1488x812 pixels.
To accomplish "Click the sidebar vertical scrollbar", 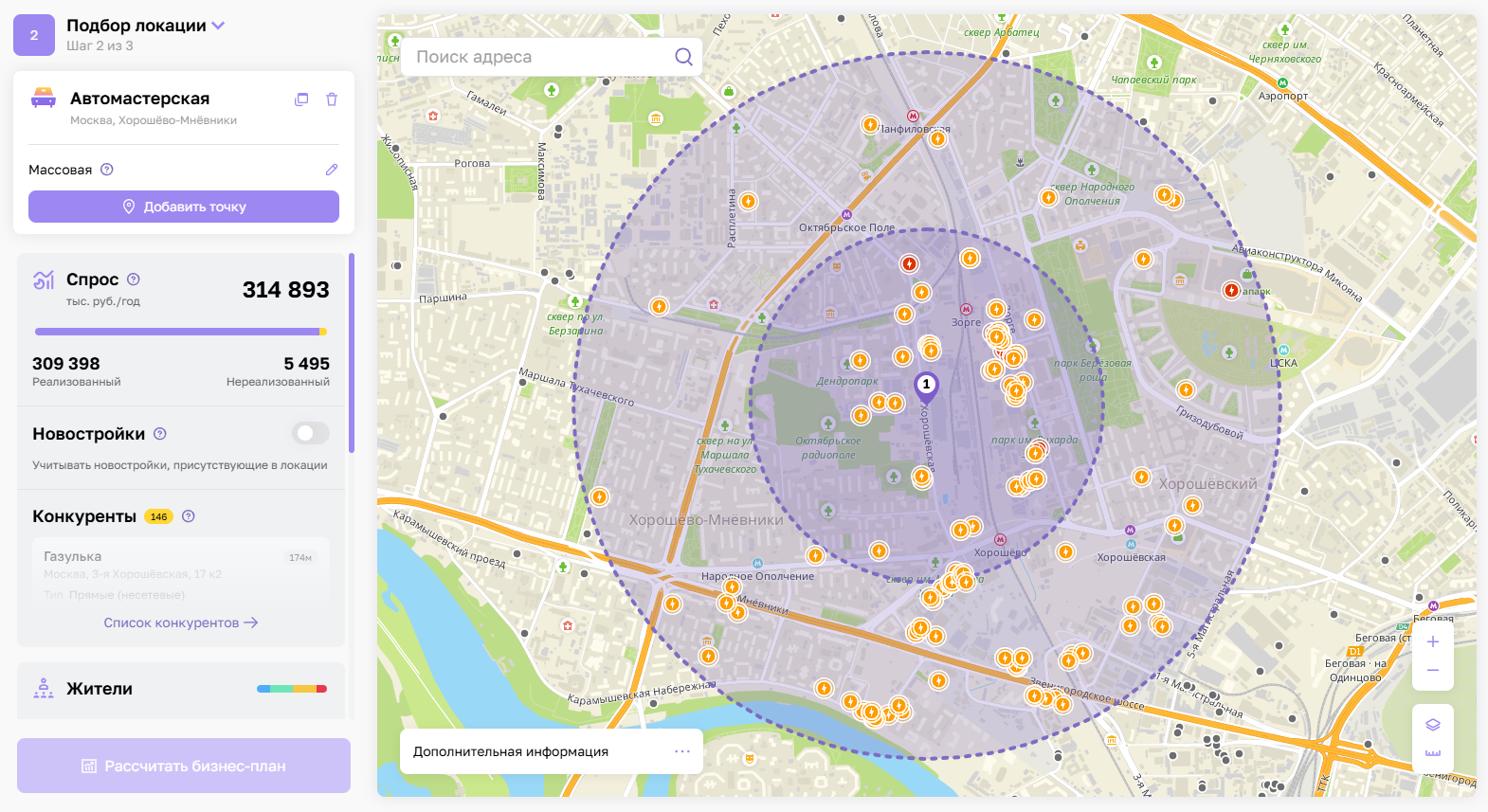I will click(352, 352).
